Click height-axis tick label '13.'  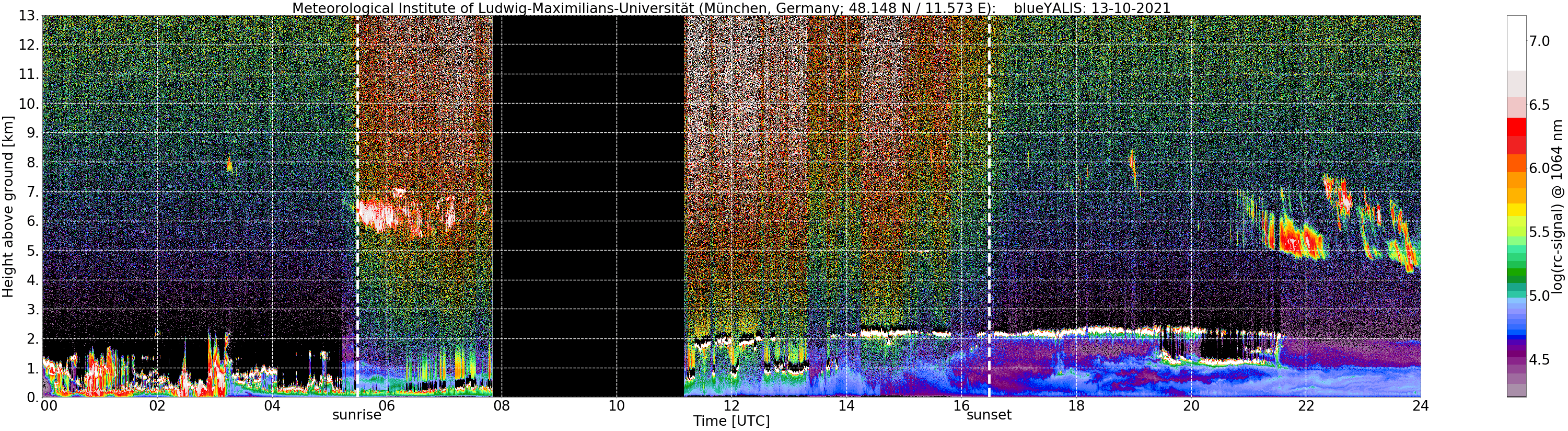[28, 16]
